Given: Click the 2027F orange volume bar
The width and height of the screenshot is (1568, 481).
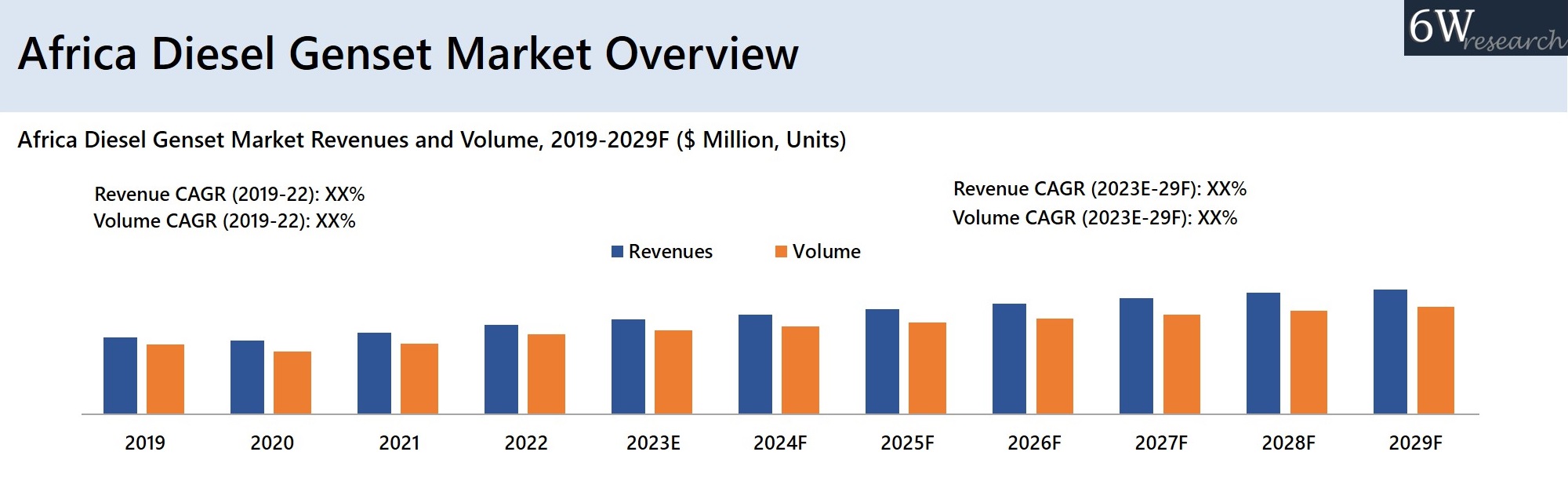Looking at the screenshot, I should pos(1181,364).
